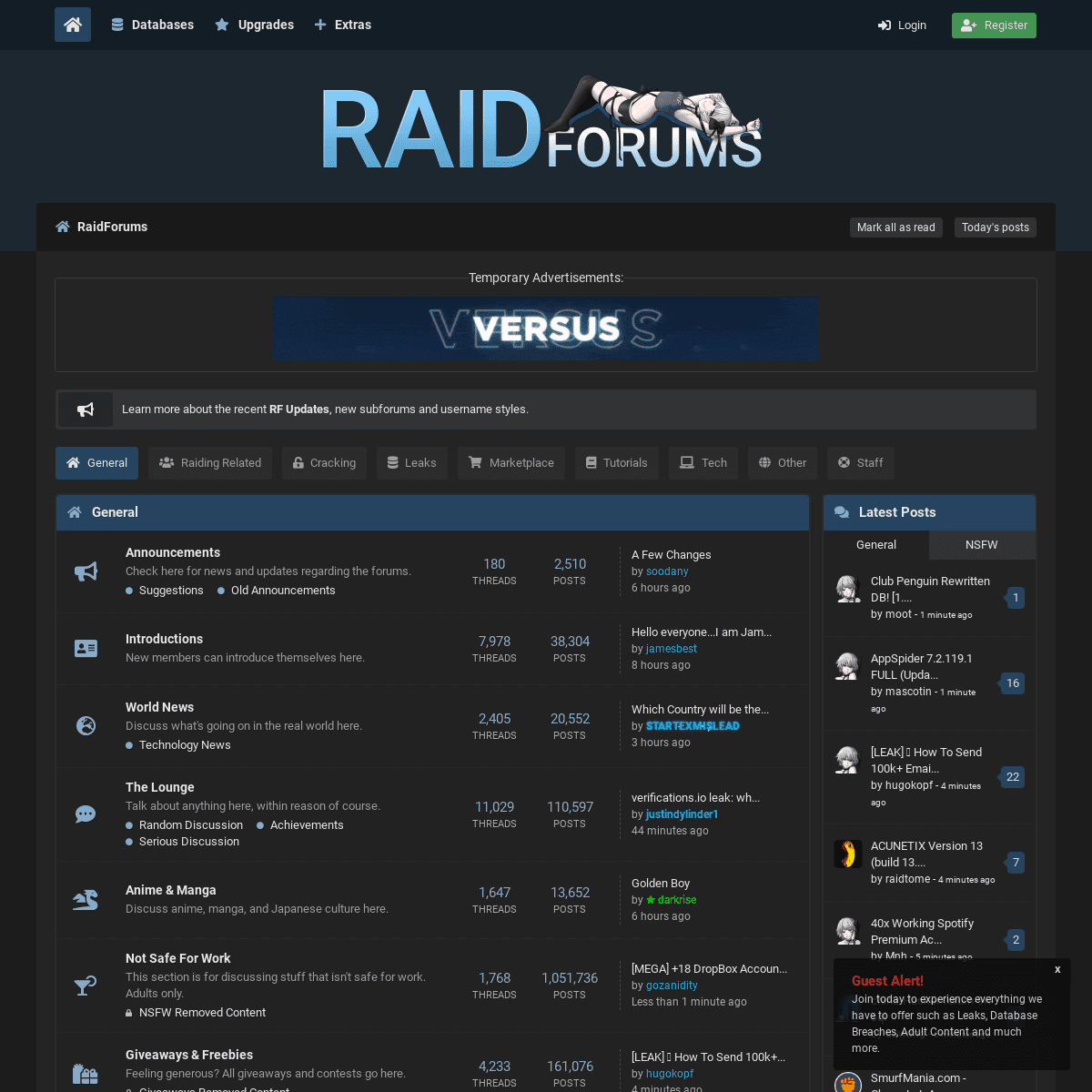Select the General category tab
This screenshot has height=1092, width=1092.
pyautogui.click(x=96, y=463)
